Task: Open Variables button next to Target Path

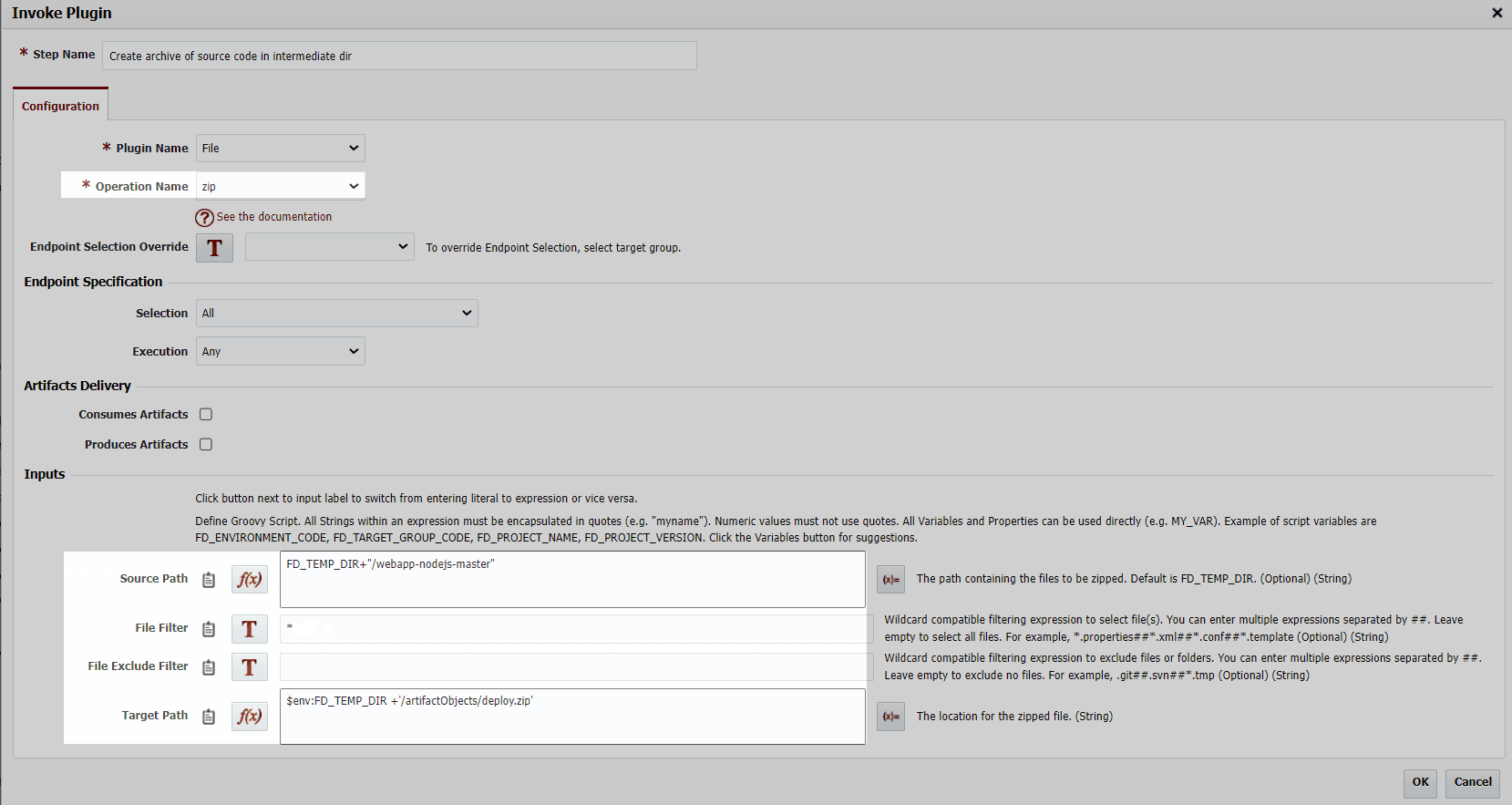Action: pos(890,716)
